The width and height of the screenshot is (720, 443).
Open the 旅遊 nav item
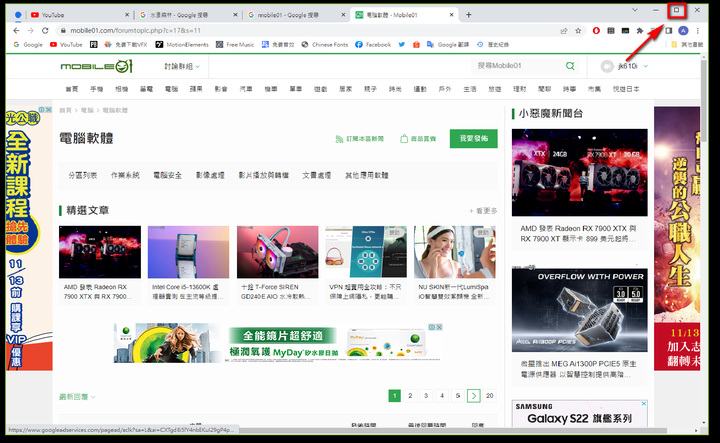(495, 89)
